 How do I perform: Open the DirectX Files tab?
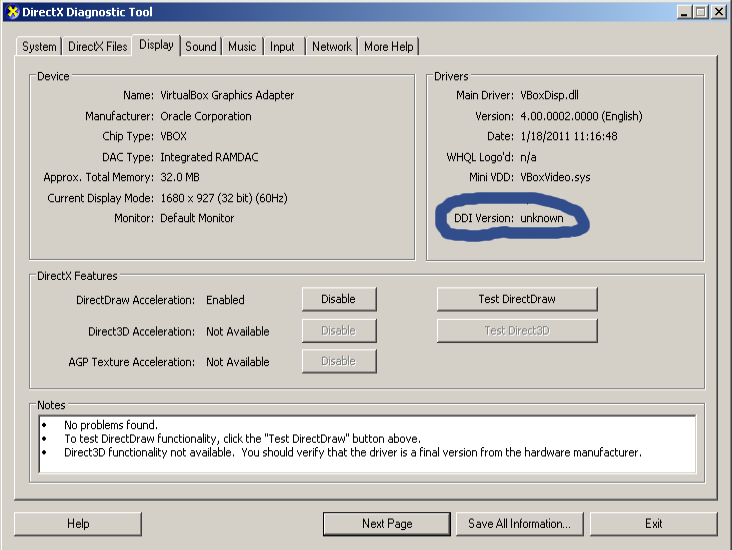point(98,47)
